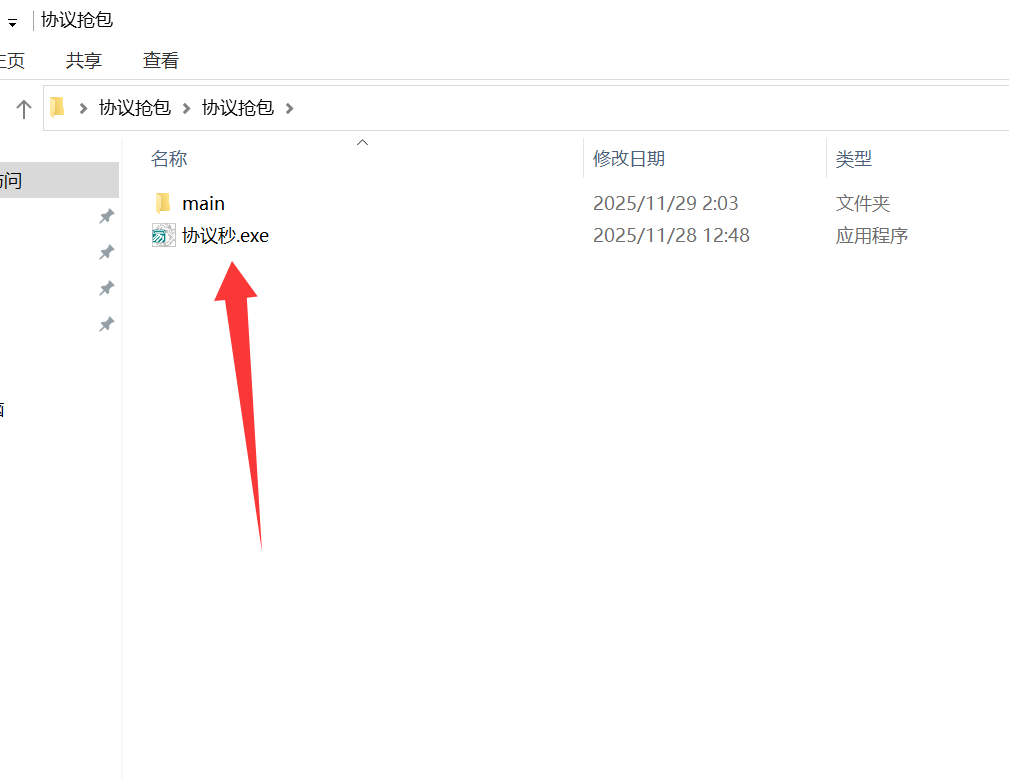Open Quick Access Toolbar dropdown in title bar
Viewport: 1009px width, 780px height.
point(12,22)
